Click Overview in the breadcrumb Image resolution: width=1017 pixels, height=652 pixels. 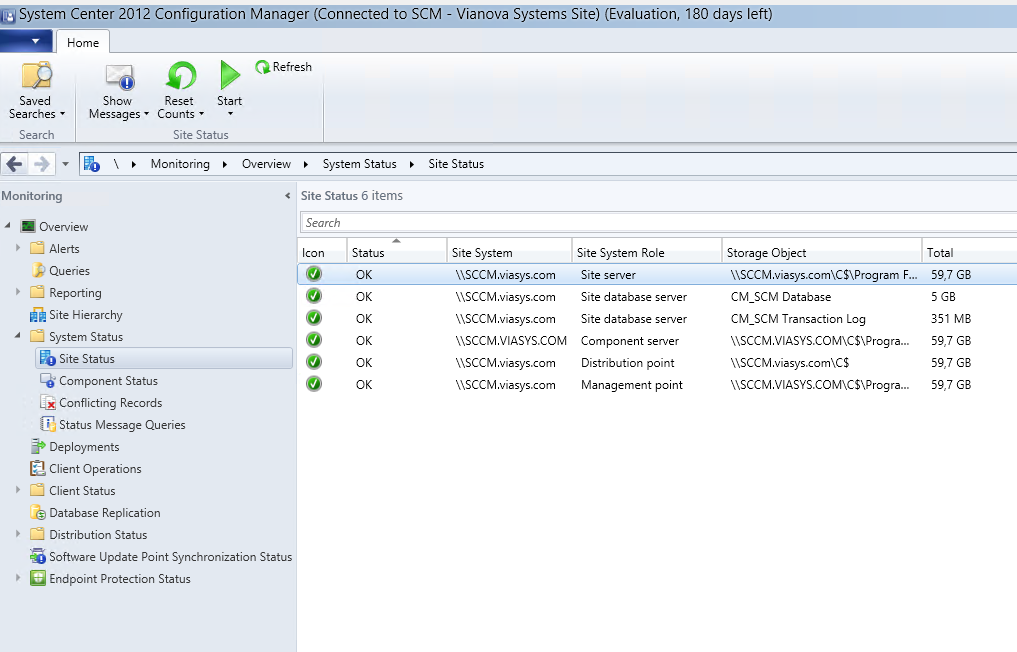coord(266,164)
